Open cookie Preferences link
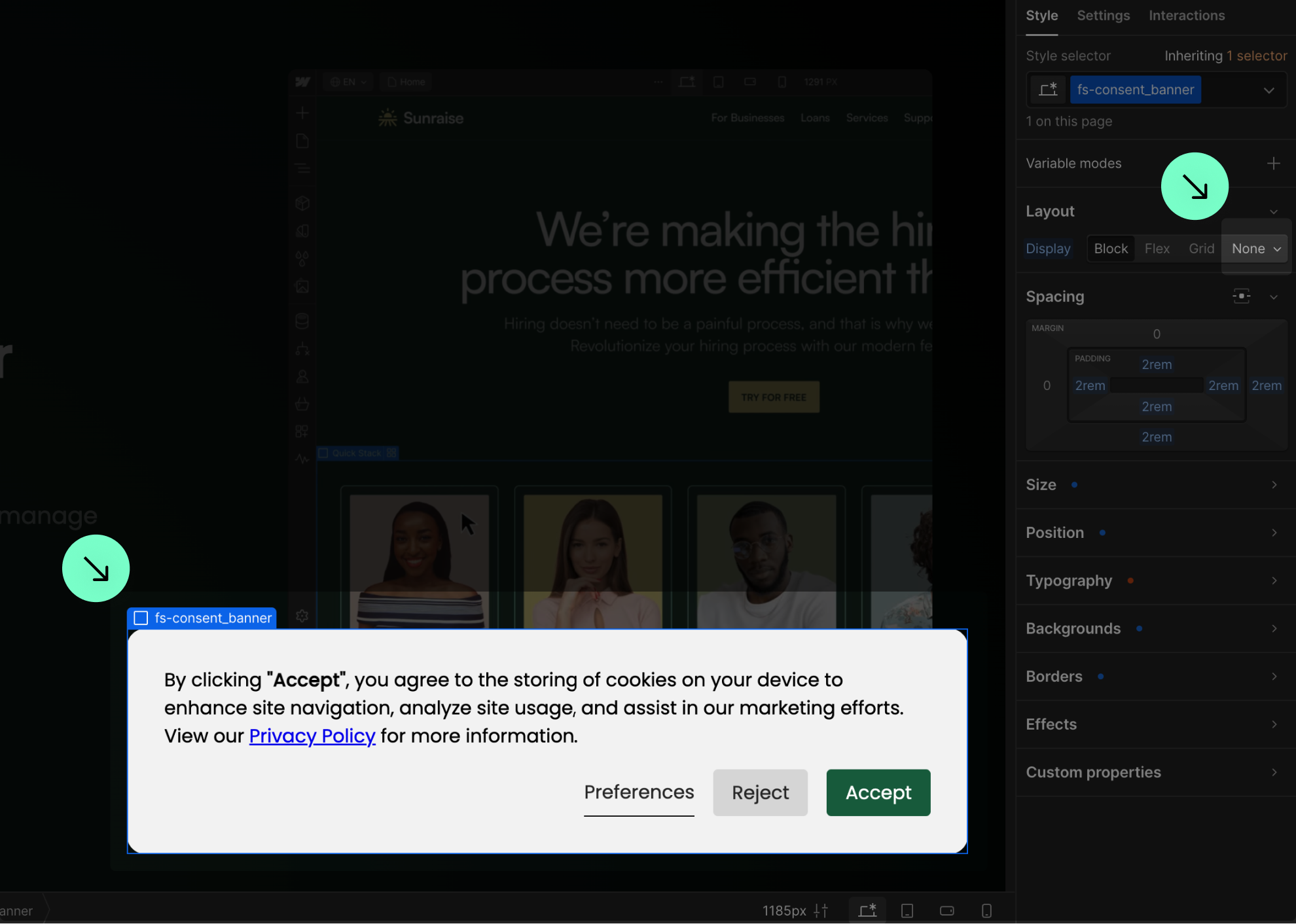 [639, 792]
